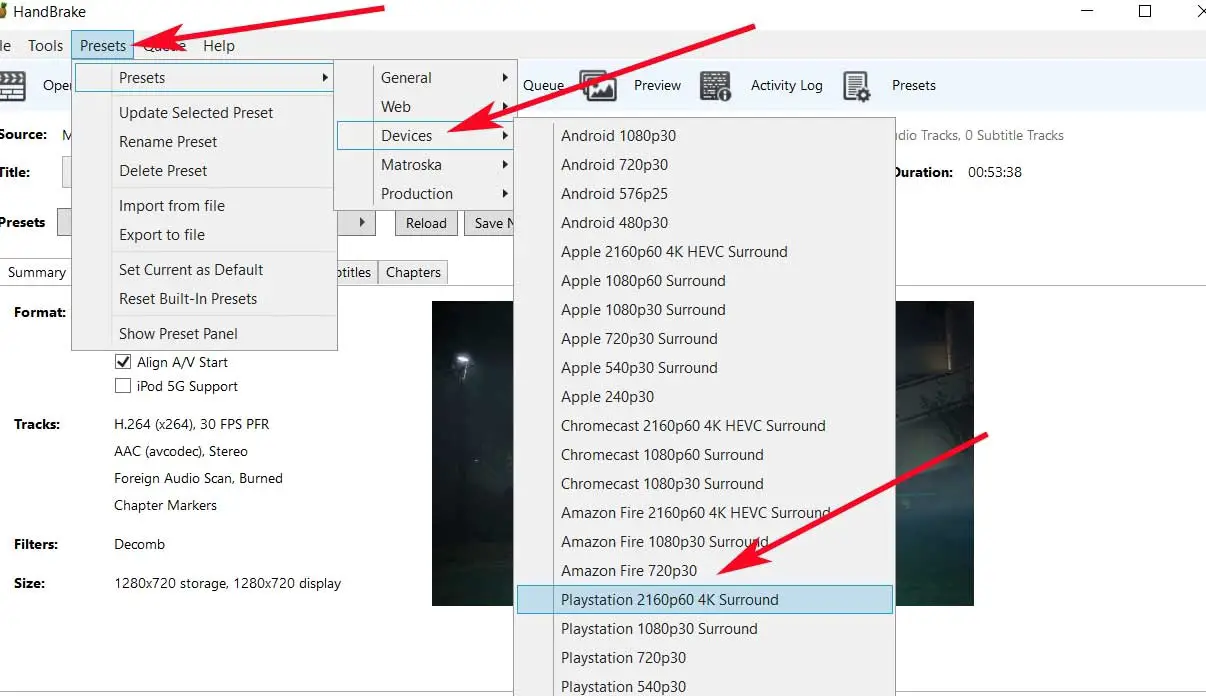Select Apple 1080p60 Surround preset
This screenshot has height=696, width=1206.
(704, 281)
